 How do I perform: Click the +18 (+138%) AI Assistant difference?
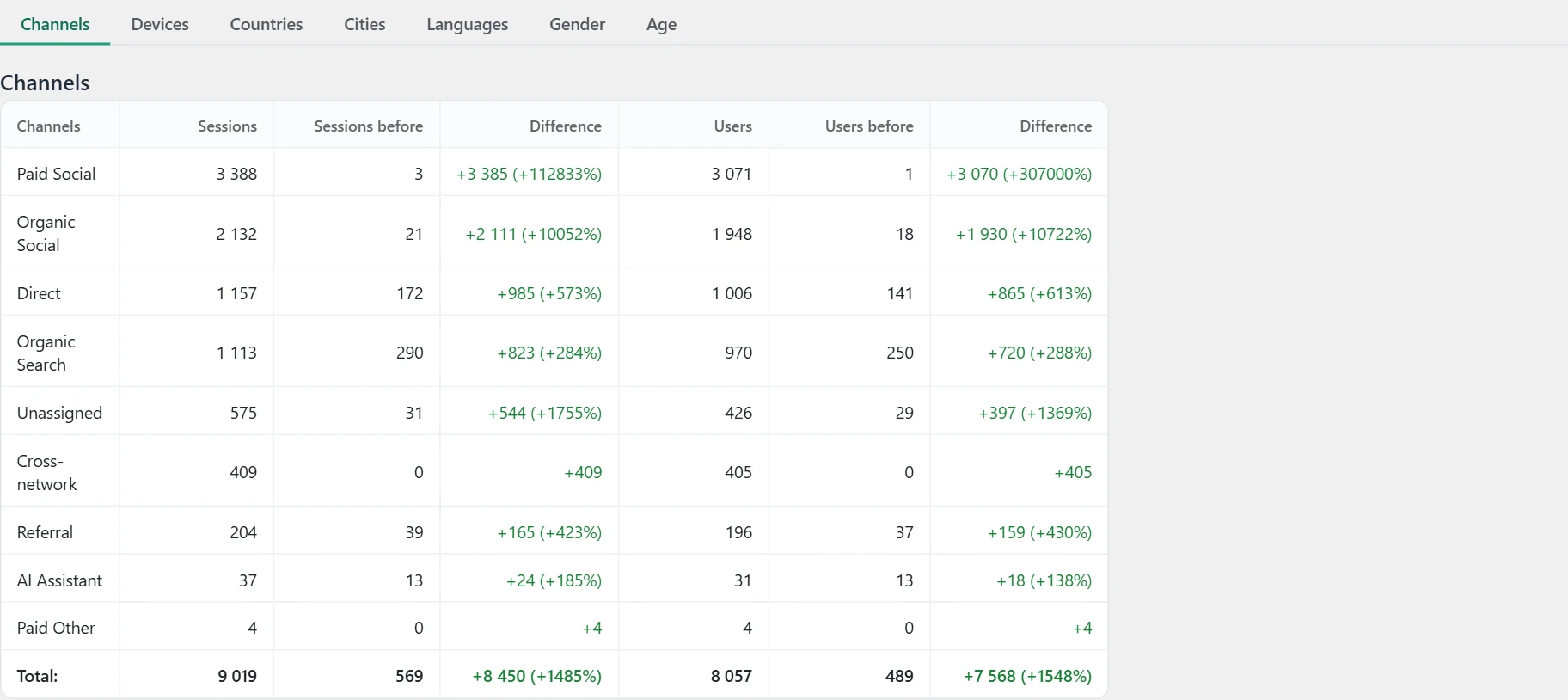[1044, 580]
